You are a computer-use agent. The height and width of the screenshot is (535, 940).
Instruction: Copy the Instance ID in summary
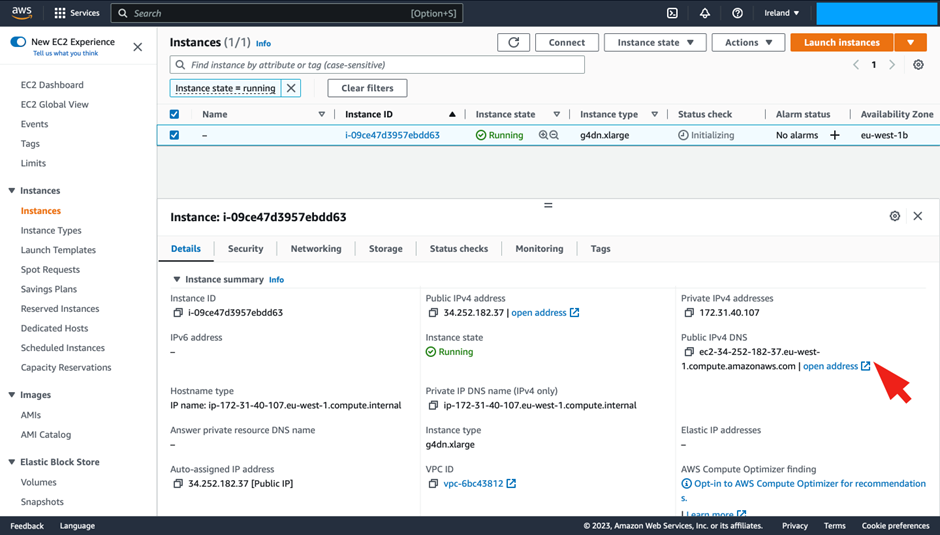pos(178,312)
